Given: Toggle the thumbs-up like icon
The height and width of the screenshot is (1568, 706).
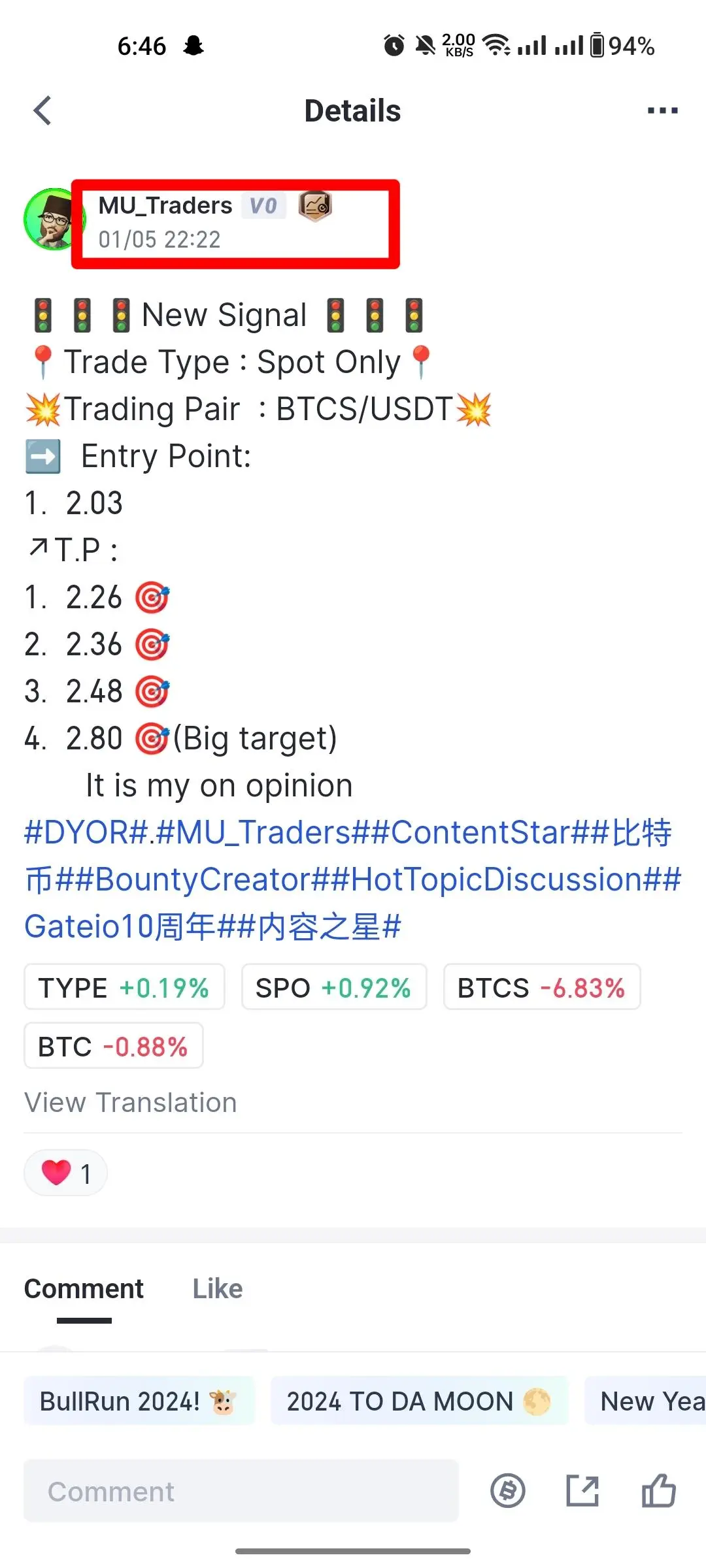Looking at the screenshot, I should click(658, 1491).
